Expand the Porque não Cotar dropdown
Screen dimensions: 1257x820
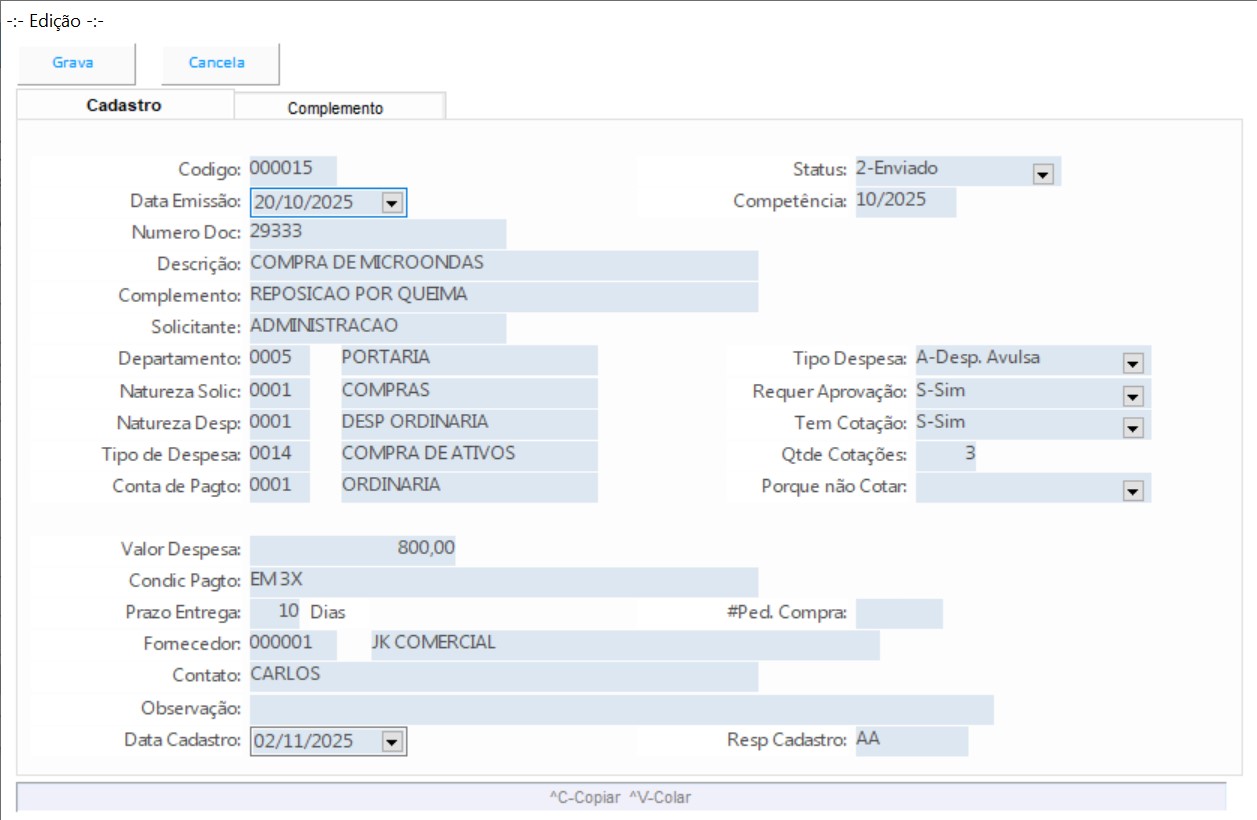click(x=1132, y=490)
